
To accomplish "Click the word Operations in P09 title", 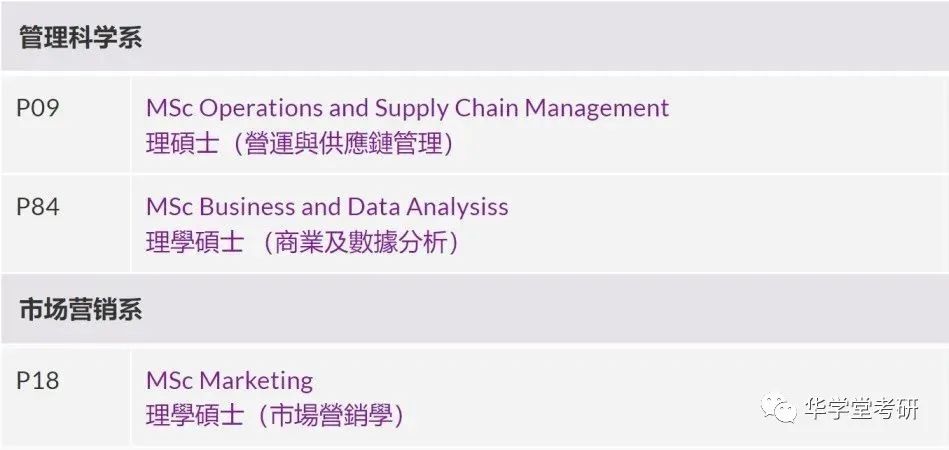I will 261,110.
